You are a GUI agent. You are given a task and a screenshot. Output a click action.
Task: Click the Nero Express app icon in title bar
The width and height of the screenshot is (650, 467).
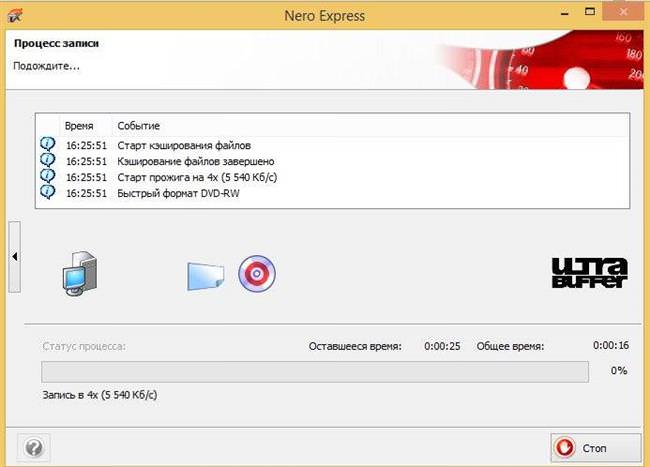click(15, 16)
